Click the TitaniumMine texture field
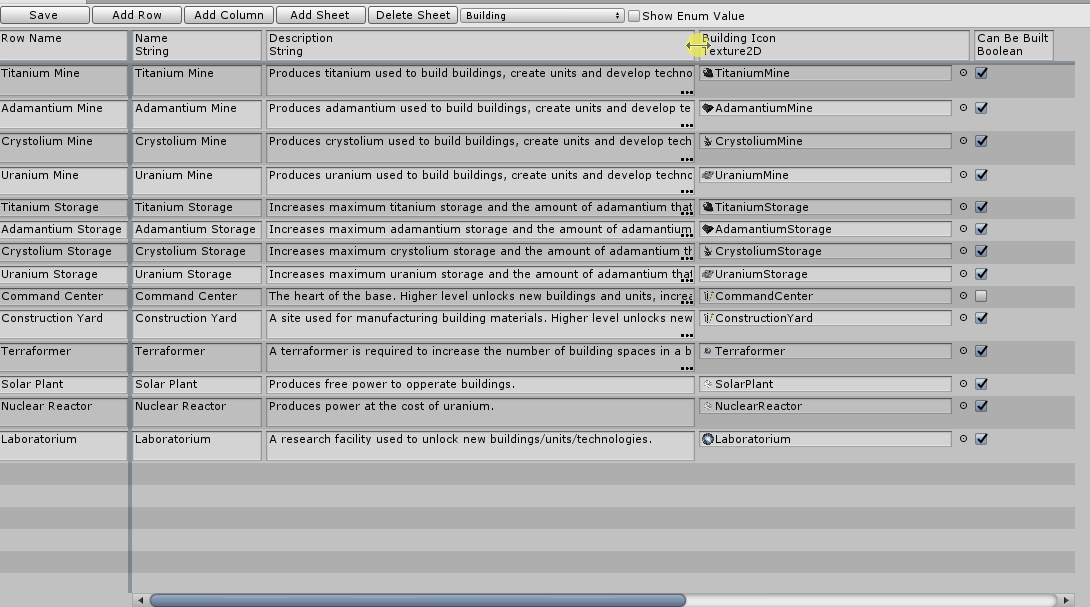Viewport: 1090px width, 607px height. [825, 73]
